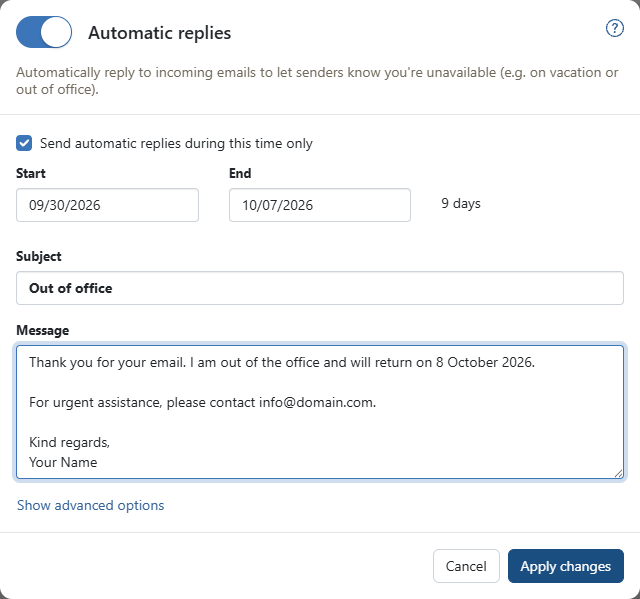Viewport: 640px width, 599px height.
Task: Click the description text about unavailable senders
Action: 317,81
